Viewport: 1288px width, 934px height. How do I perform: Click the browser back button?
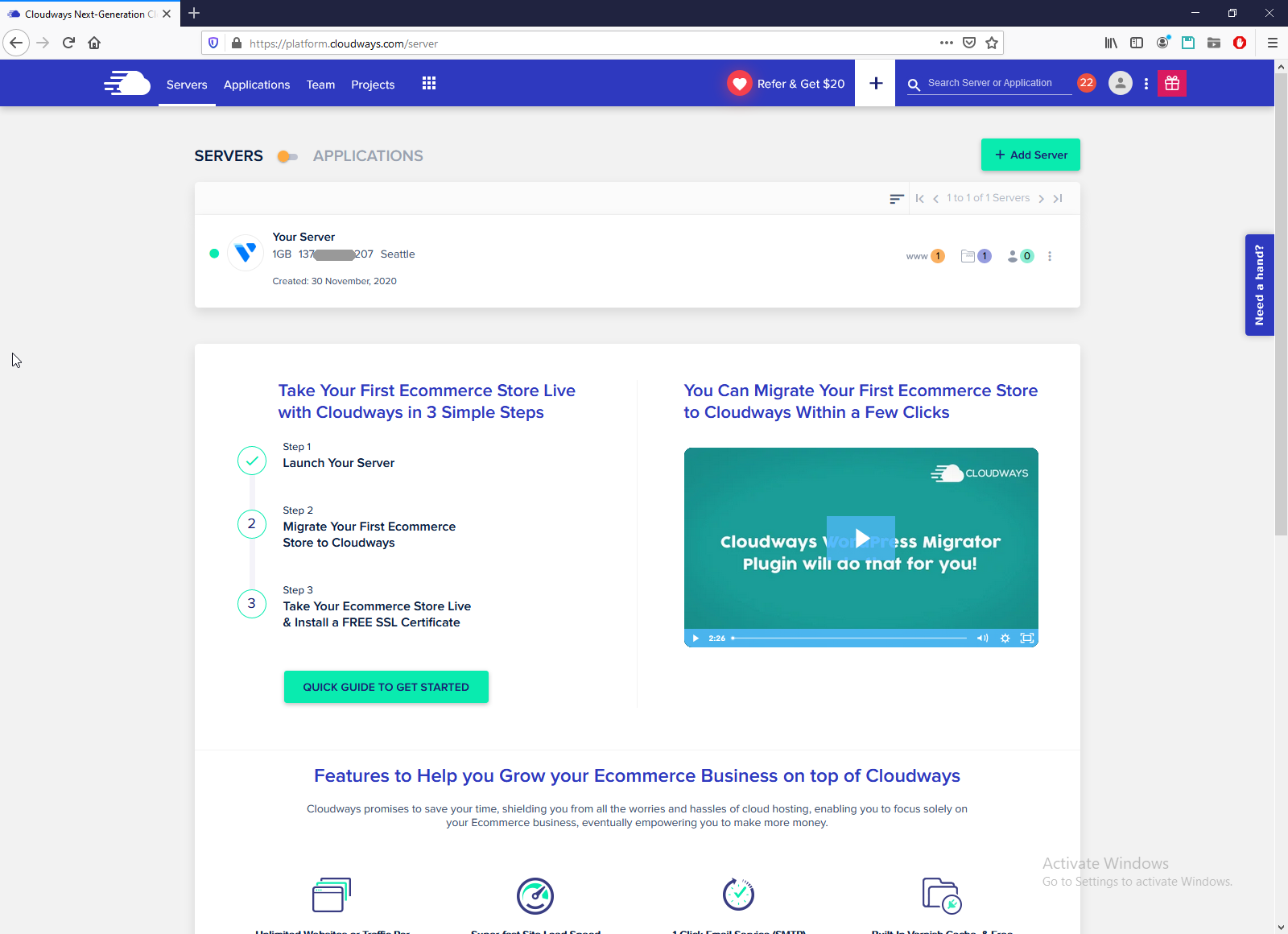click(16, 43)
